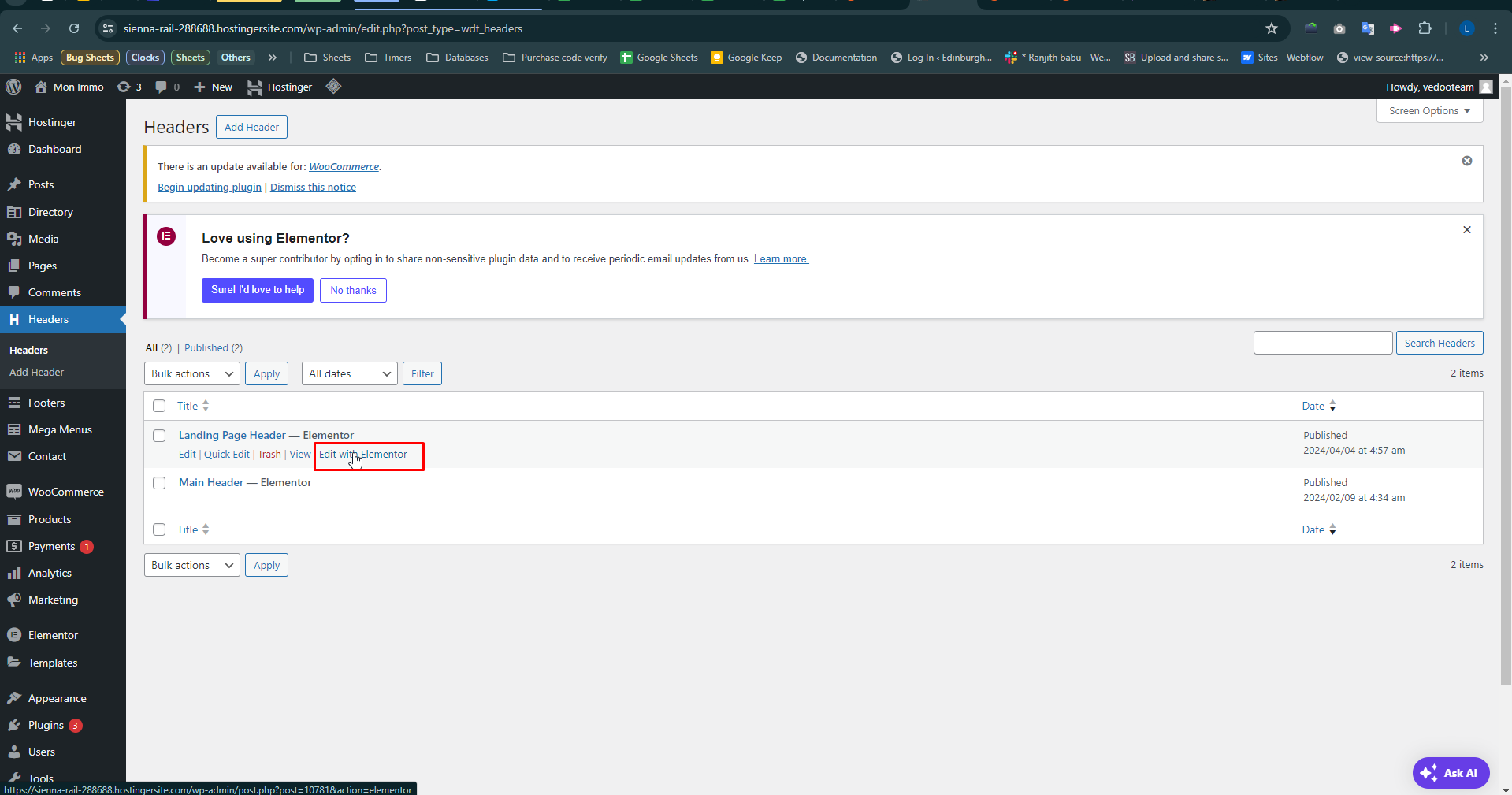1512x795 pixels.
Task: Open the camera extension icon
Action: [x=1339, y=28]
